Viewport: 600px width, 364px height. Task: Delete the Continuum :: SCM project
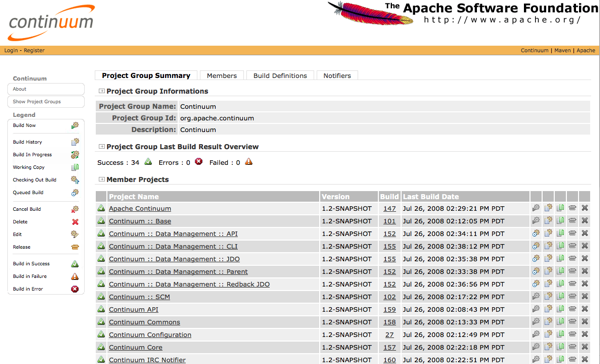585,296
